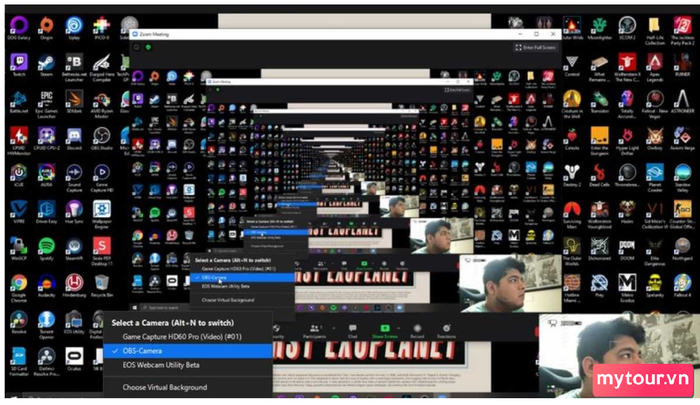
Task: Open the Audacity desktop icon
Action: 46,286
